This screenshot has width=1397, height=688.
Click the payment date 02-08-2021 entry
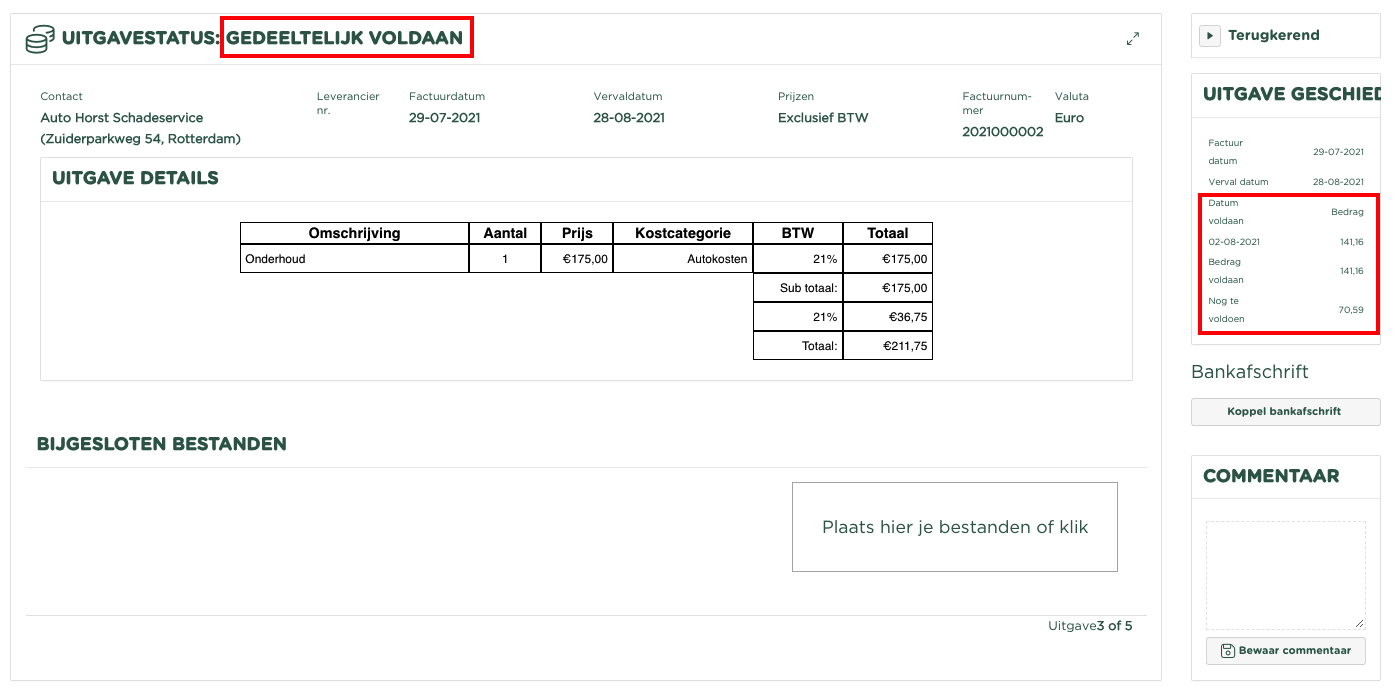[1234, 242]
